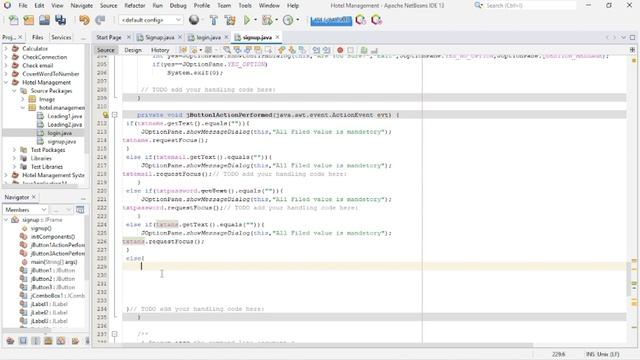Jump to the next bookmark icon
Image resolution: width=640 pixels, height=360 pixels.
(291, 50)
